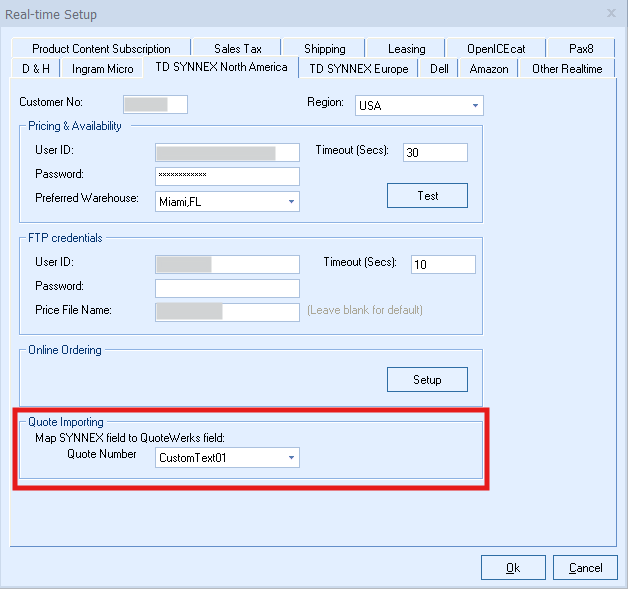The width and height of the screenshot is (628, 589).
Task: Switch to the OpenICEcat tab
Action: (x=495, y=48)
